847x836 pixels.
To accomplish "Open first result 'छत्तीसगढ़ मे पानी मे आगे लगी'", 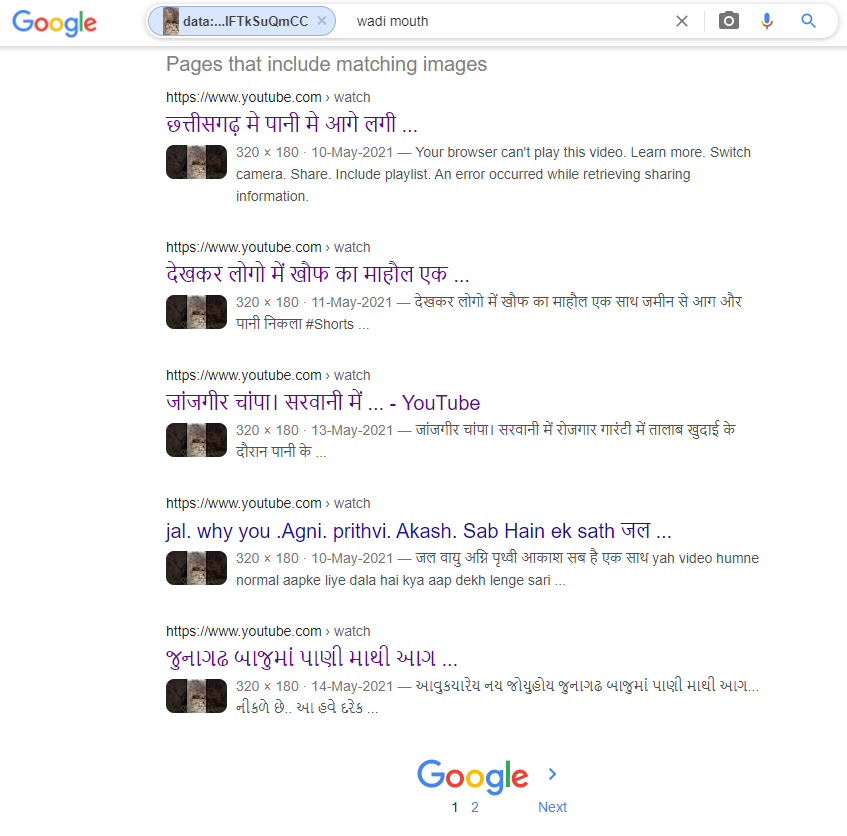I will [x=292, y=124].
